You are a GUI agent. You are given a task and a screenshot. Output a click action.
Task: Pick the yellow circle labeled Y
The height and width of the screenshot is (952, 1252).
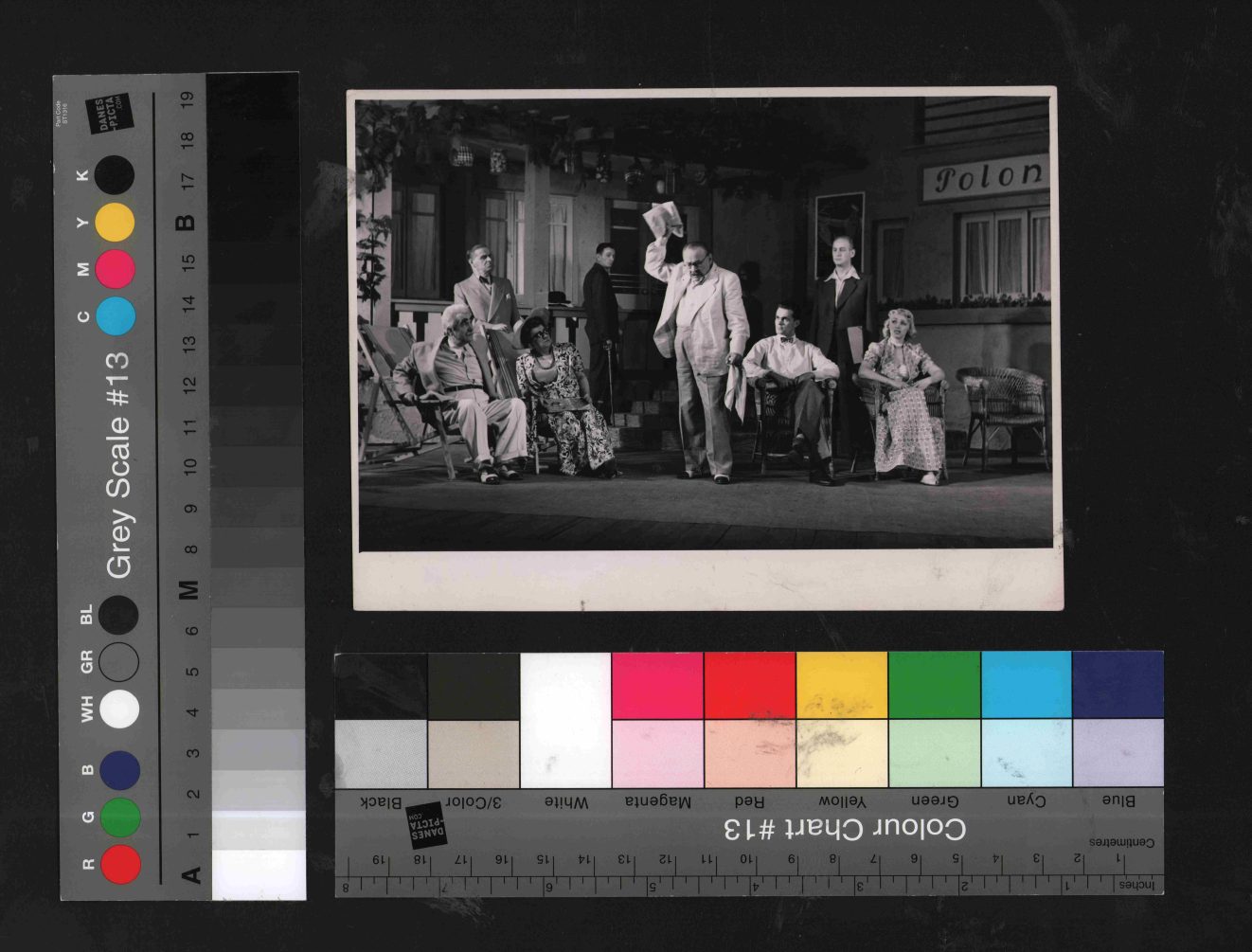click(x=116, y=223)
